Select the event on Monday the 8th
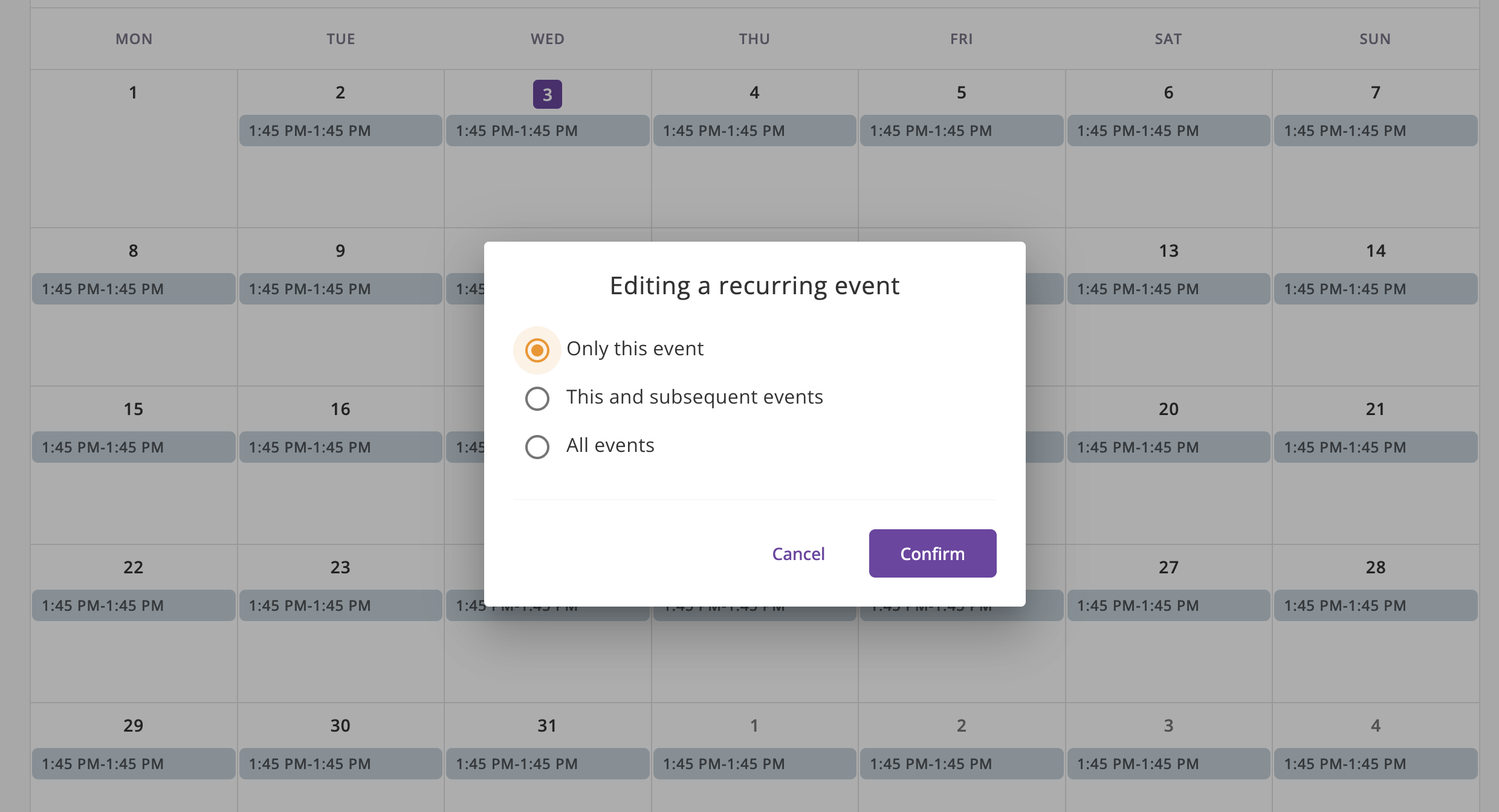 133,289
